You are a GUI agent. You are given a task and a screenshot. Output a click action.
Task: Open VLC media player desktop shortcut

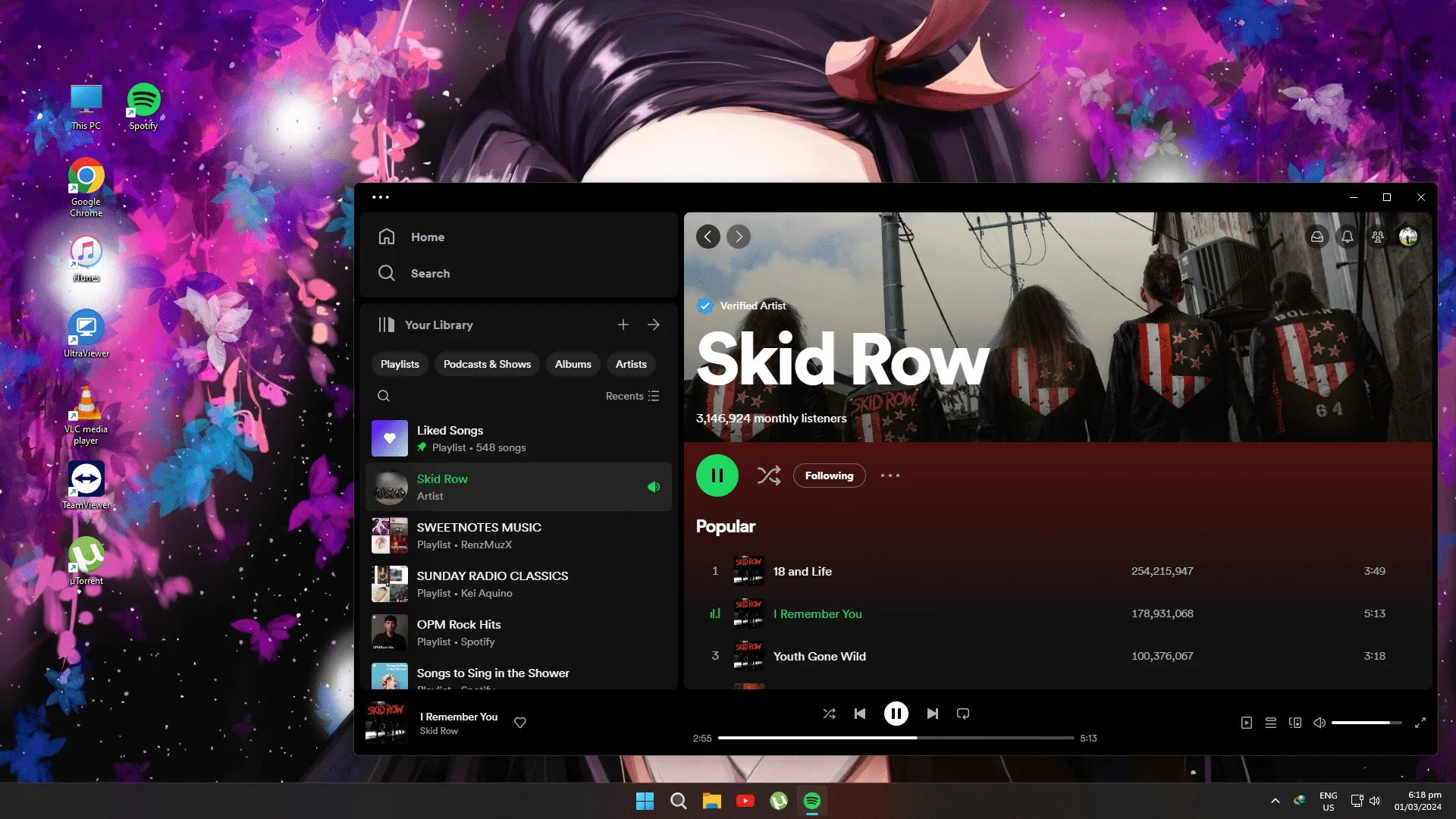[x=86, y=415]
